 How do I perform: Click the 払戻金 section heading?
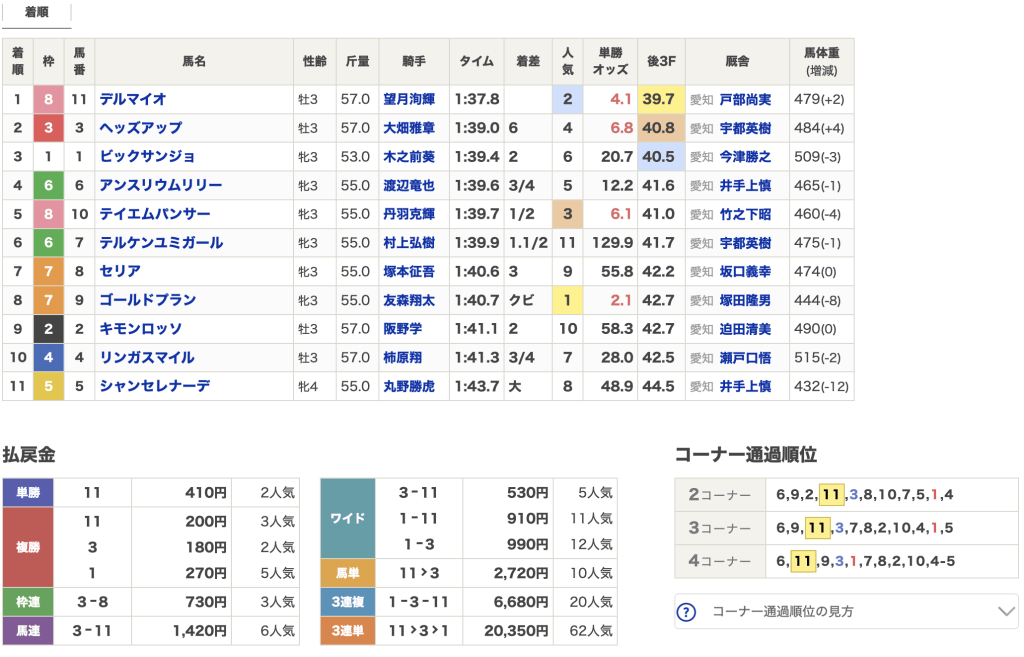29,455
